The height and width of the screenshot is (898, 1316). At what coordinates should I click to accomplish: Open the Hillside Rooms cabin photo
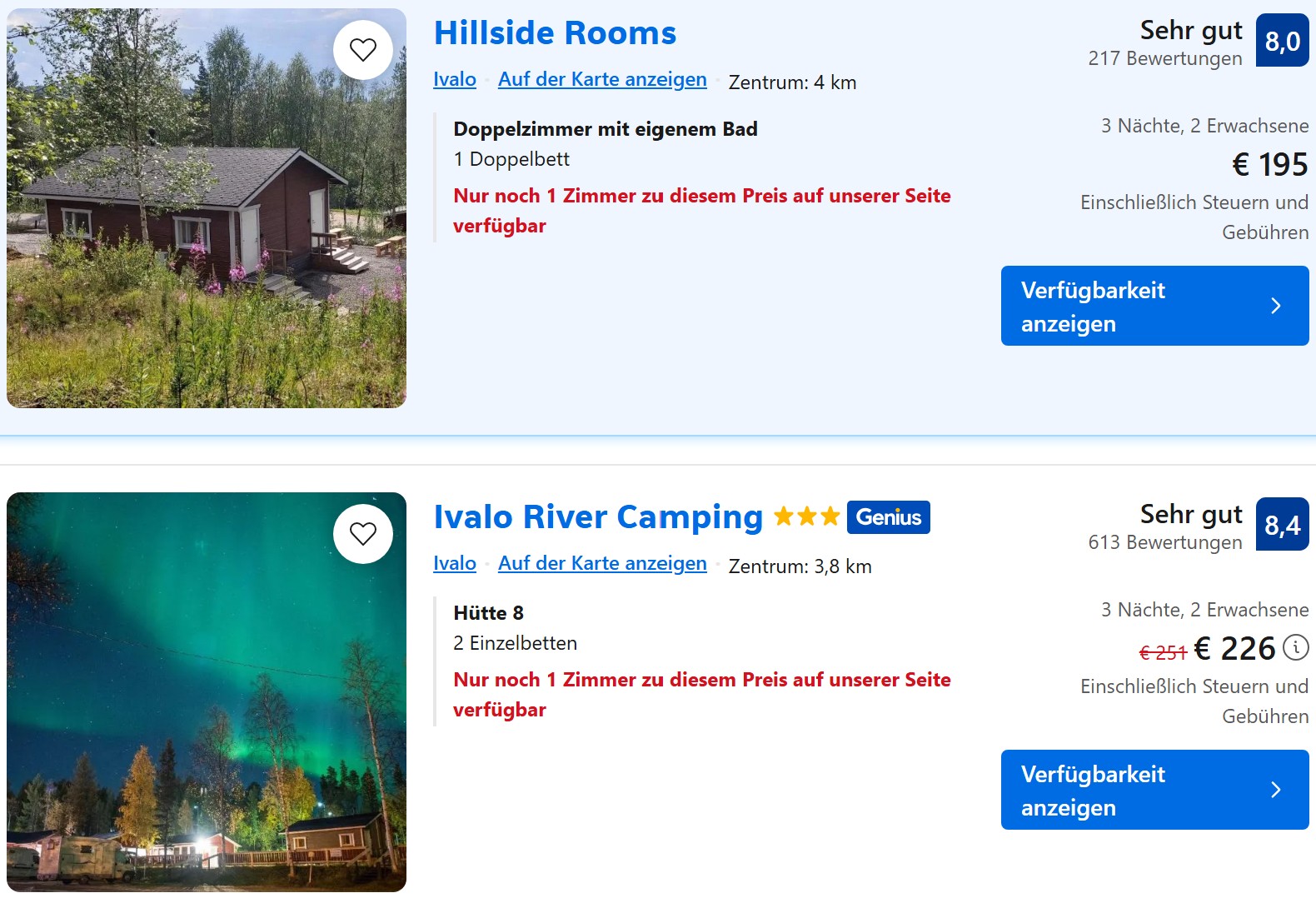tap(207, 208)
